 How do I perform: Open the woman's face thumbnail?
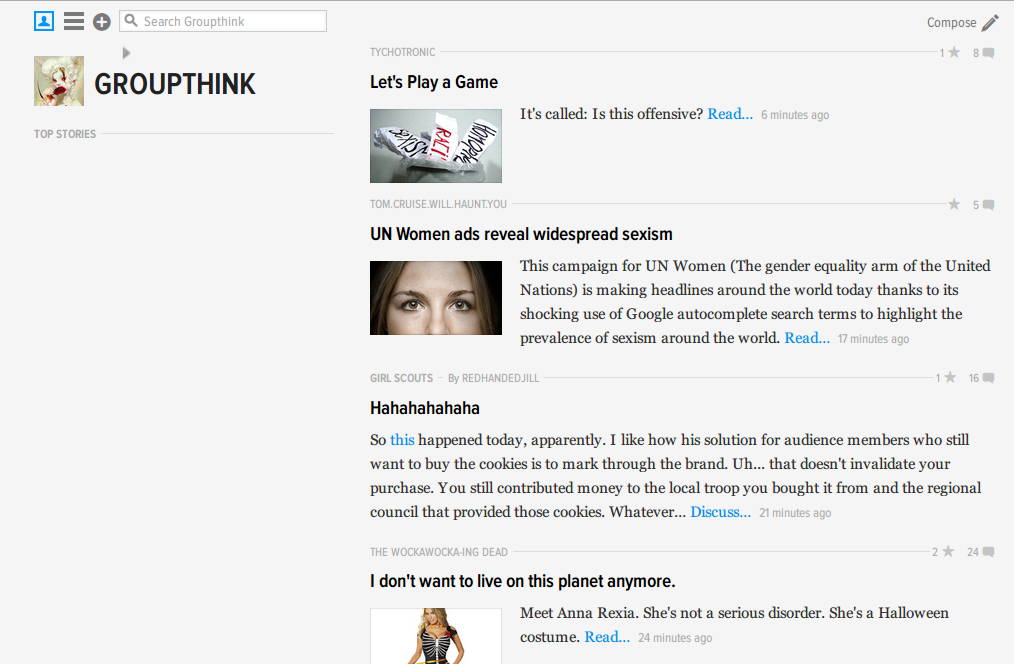[x=436, y=298]
